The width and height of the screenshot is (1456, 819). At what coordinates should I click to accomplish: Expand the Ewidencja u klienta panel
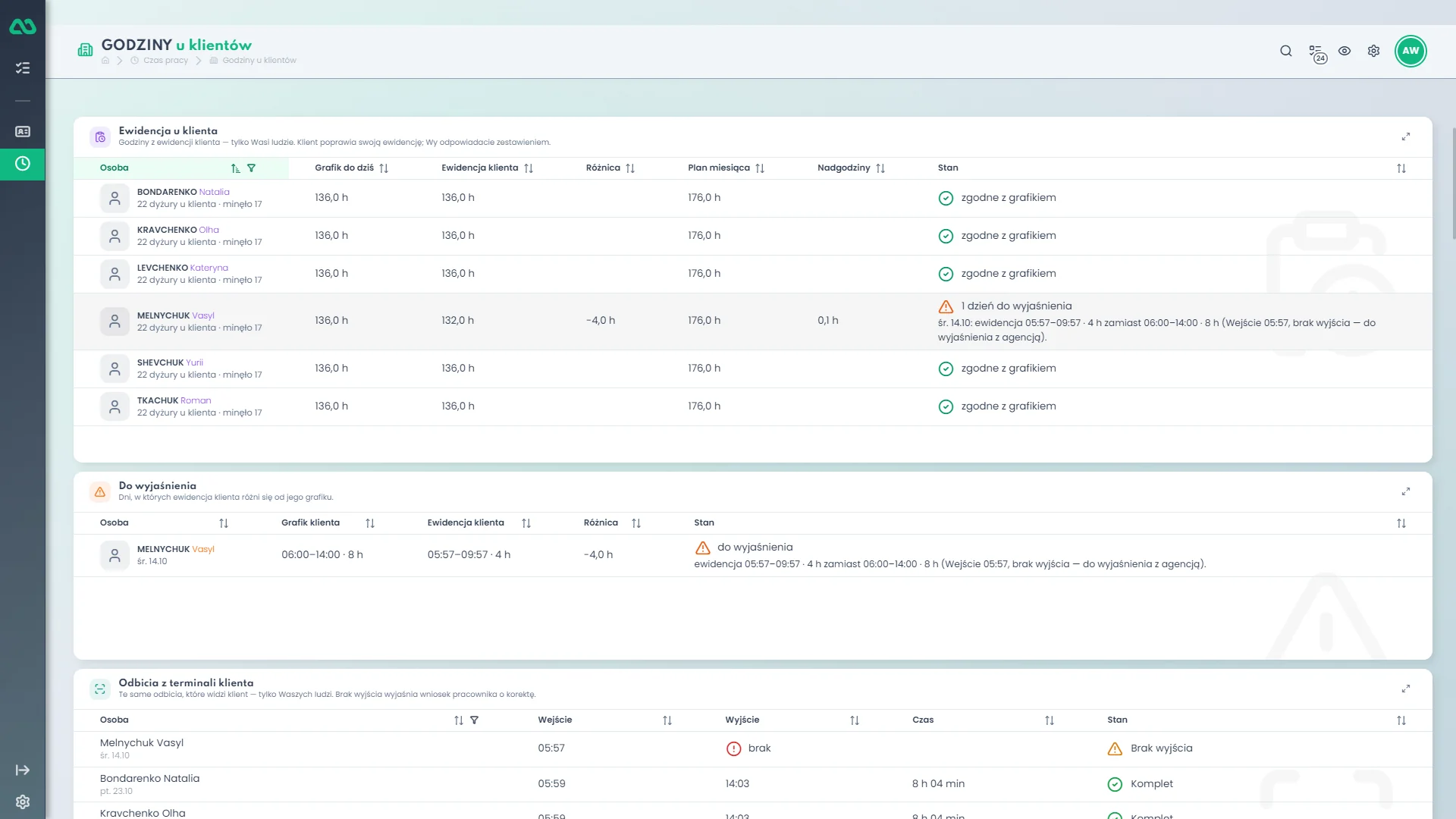click(1406, 136)
